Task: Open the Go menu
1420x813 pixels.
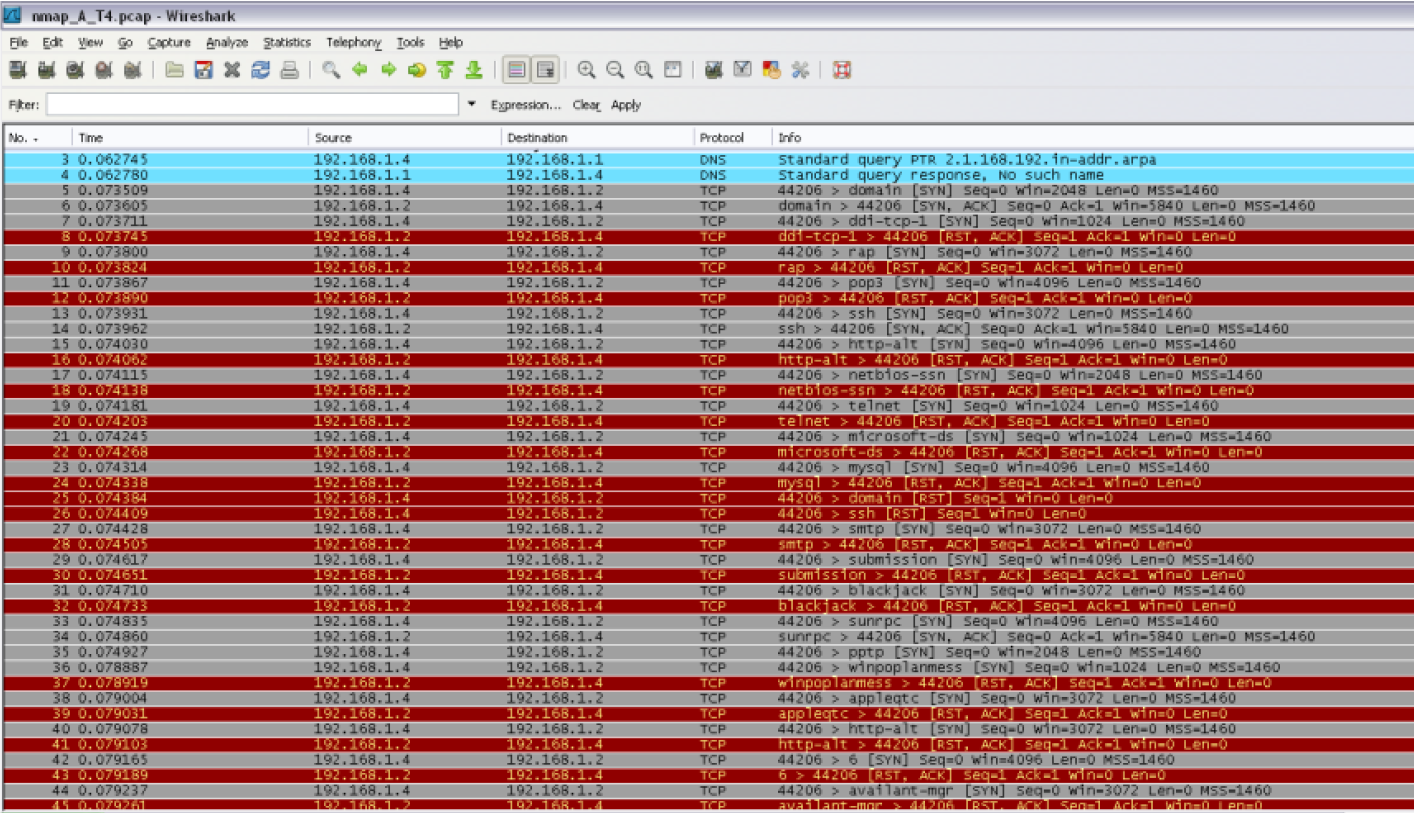Action: pyautogui.click(x=125, y=43)
